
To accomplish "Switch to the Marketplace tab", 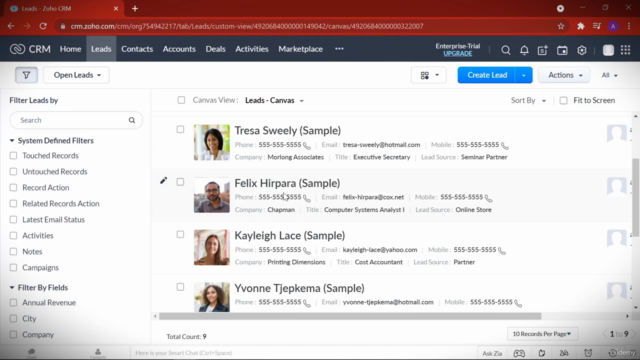I will click(300, 49).
